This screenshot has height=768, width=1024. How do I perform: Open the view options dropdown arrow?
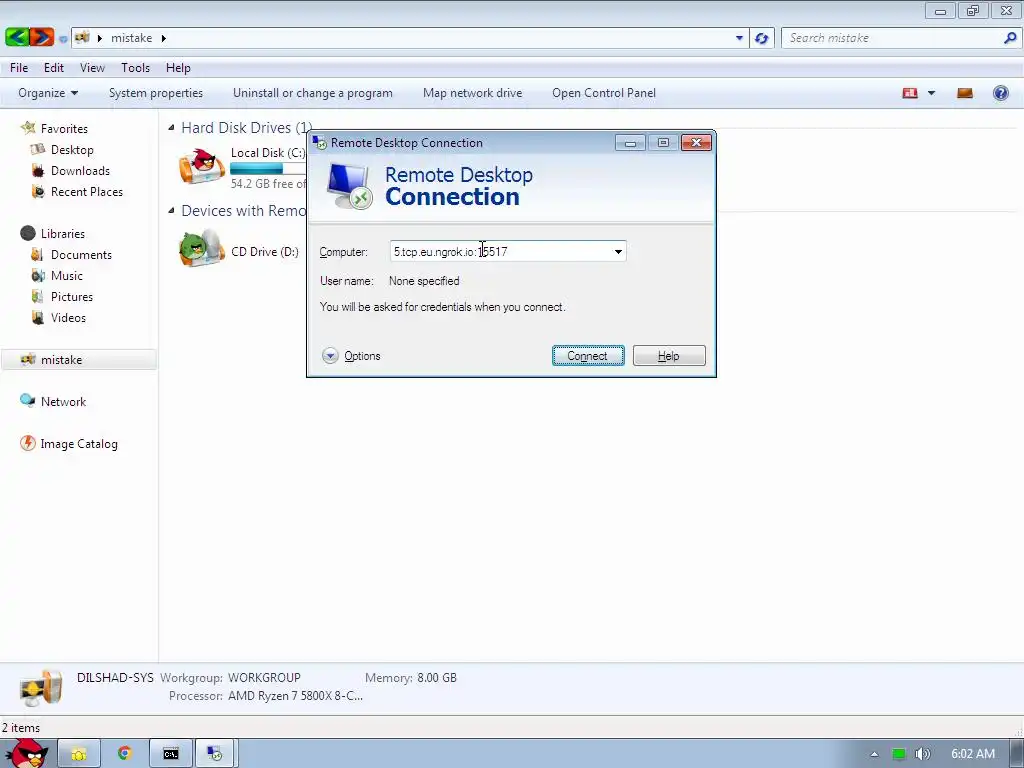tap(931, 93)
